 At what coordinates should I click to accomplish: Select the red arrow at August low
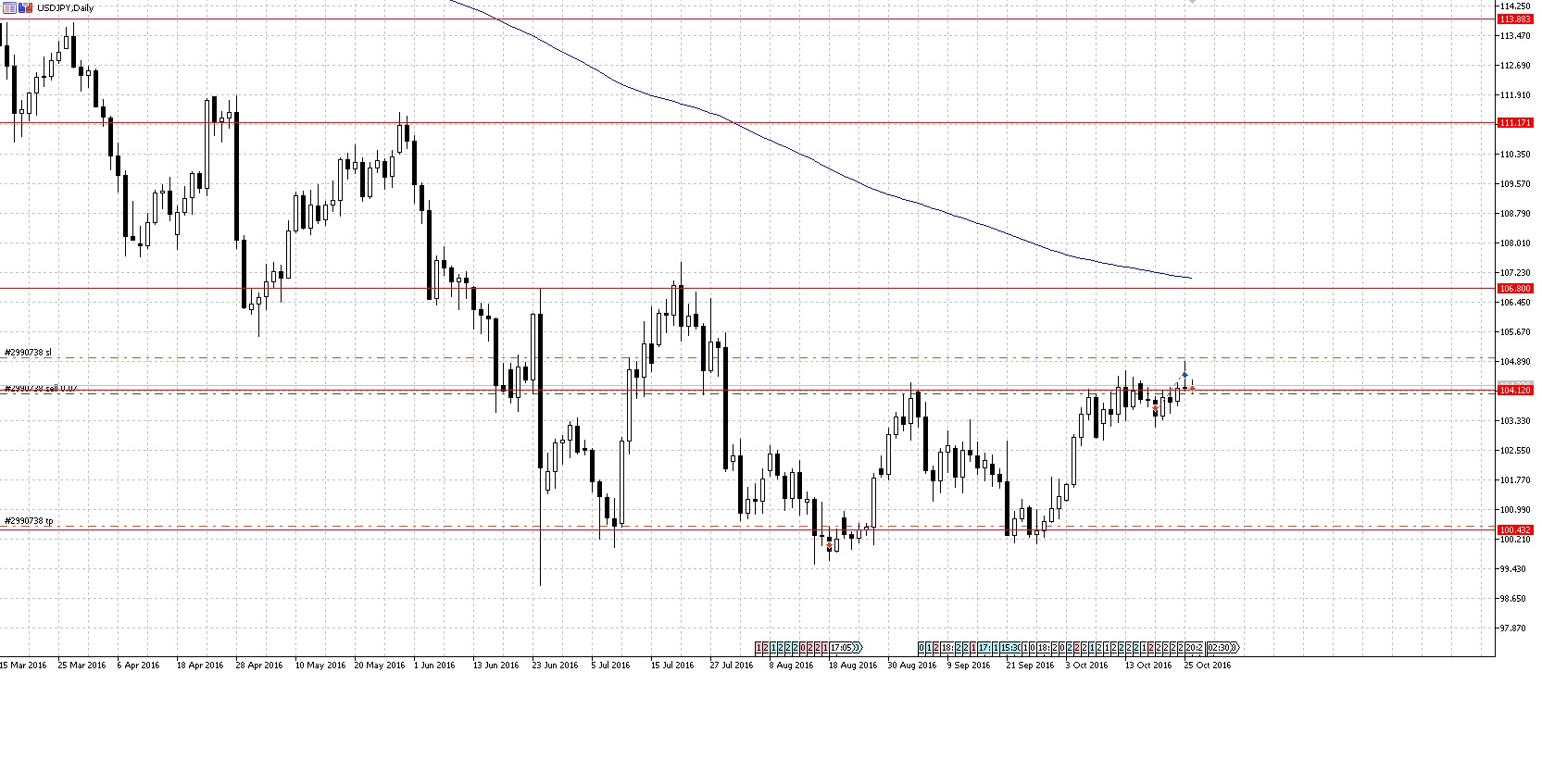tap(829, 547)
